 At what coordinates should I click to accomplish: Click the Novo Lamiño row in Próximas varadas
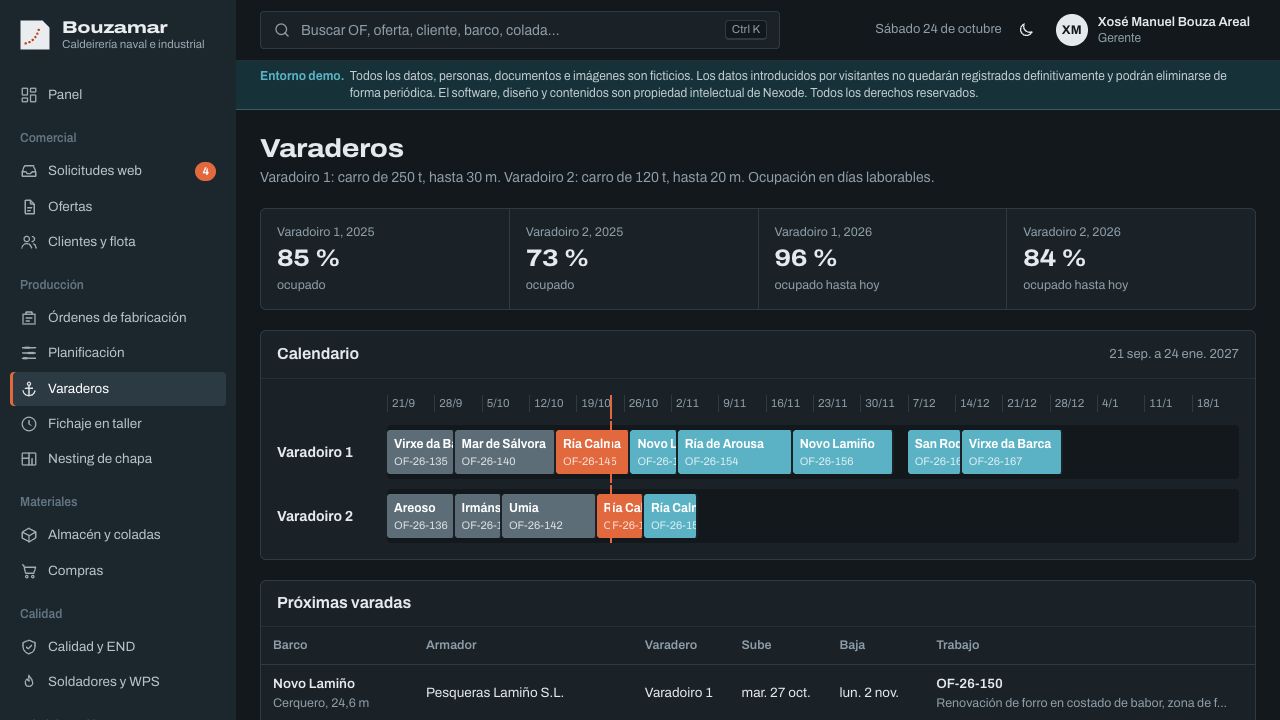(758, 693)
